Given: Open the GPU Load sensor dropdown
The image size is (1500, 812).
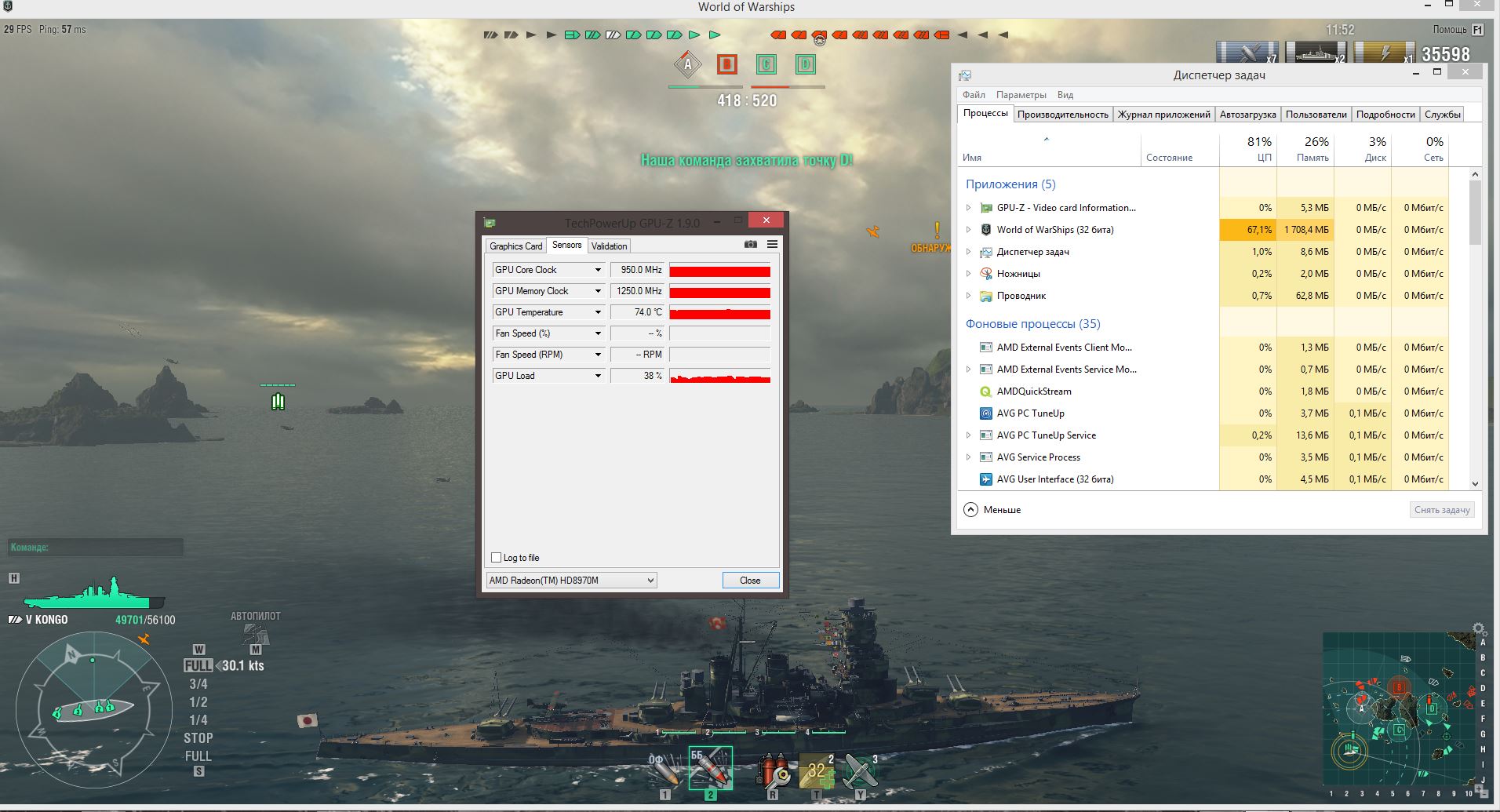Looking at the screenshot, I should click(598, 376).
